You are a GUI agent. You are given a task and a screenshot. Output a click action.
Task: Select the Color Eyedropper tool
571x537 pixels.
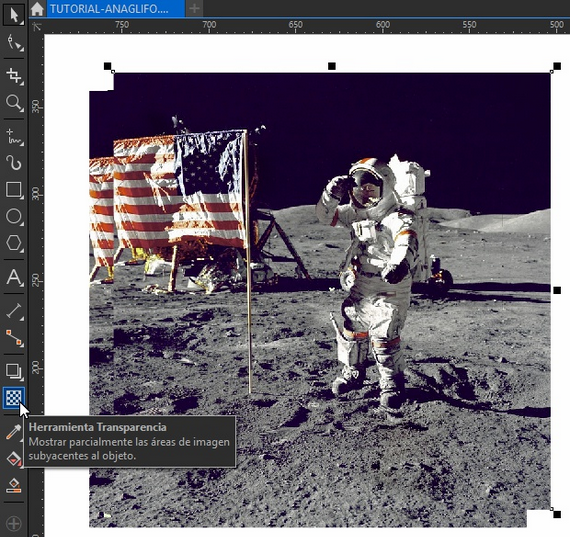coord(14,432)
